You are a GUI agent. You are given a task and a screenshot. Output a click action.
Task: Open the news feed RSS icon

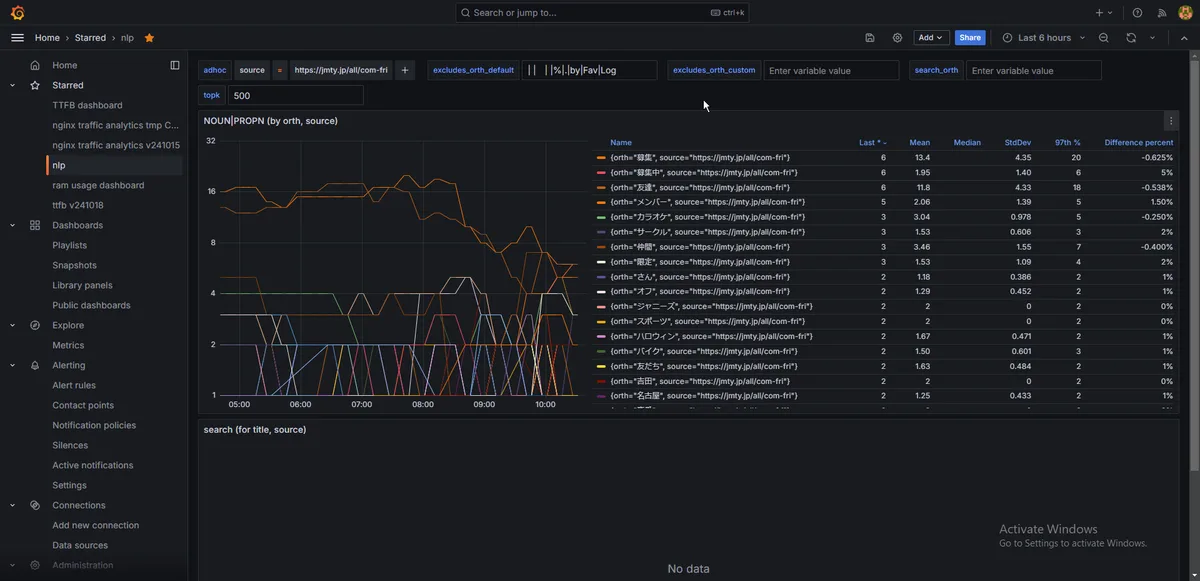pyautogui.click(x=1162, y=13)
